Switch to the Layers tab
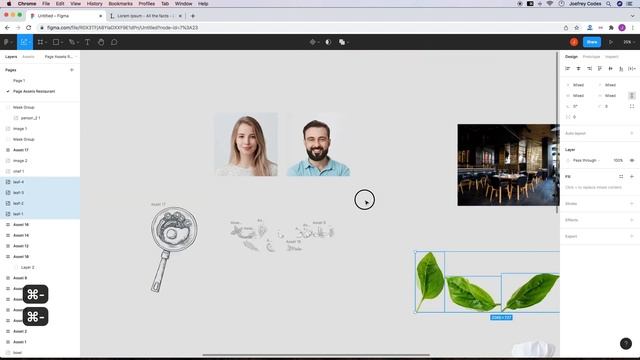 (11, 57)
